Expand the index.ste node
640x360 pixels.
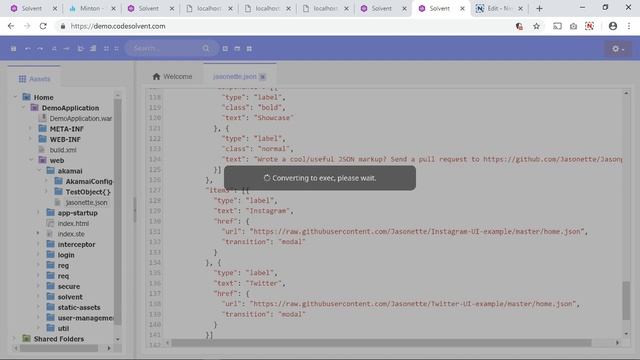coord(38,233)
